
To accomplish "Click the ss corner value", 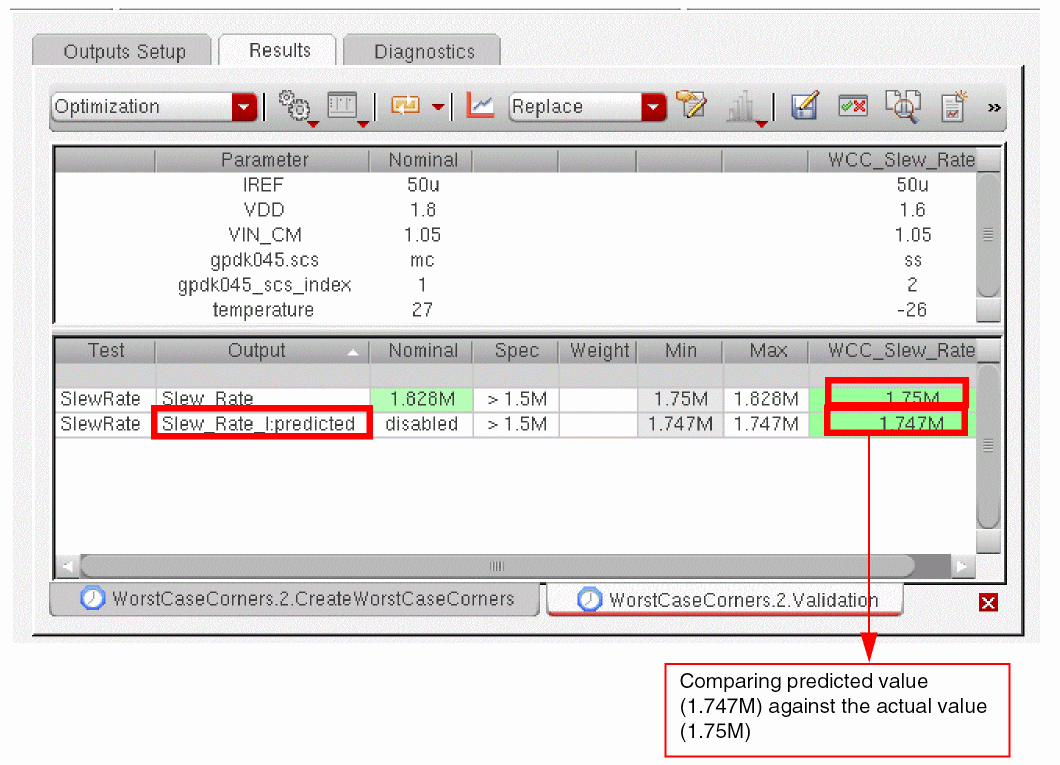I will point(913,260).
